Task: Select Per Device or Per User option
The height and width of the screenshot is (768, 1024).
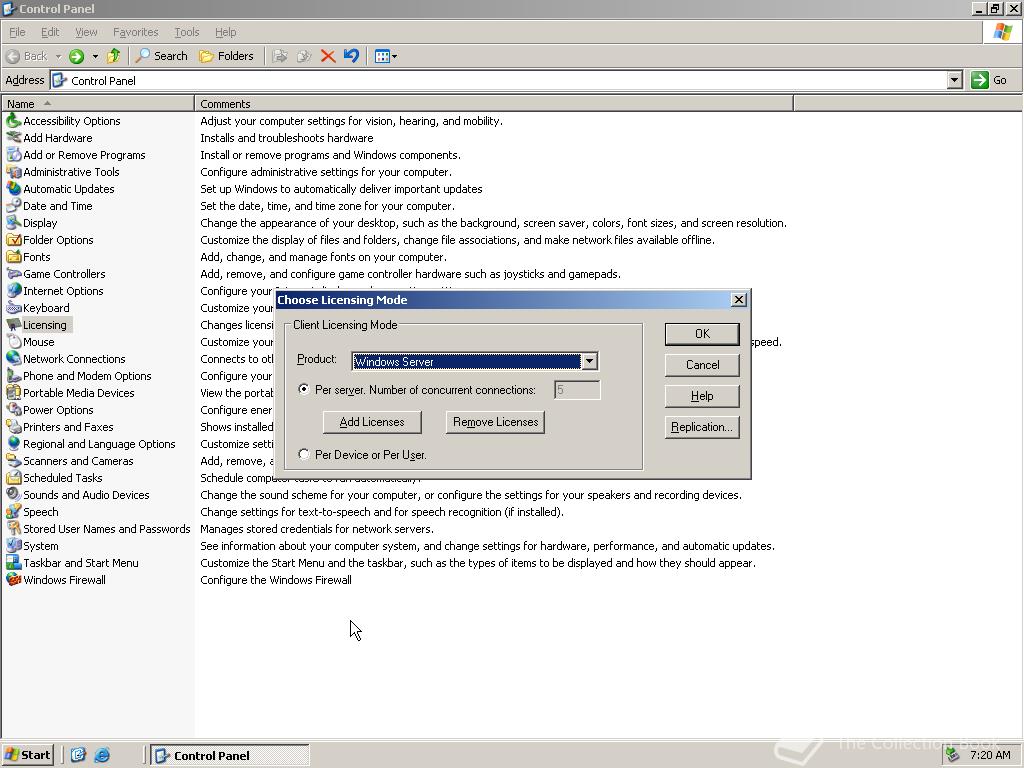Action: tap(304, 454)
